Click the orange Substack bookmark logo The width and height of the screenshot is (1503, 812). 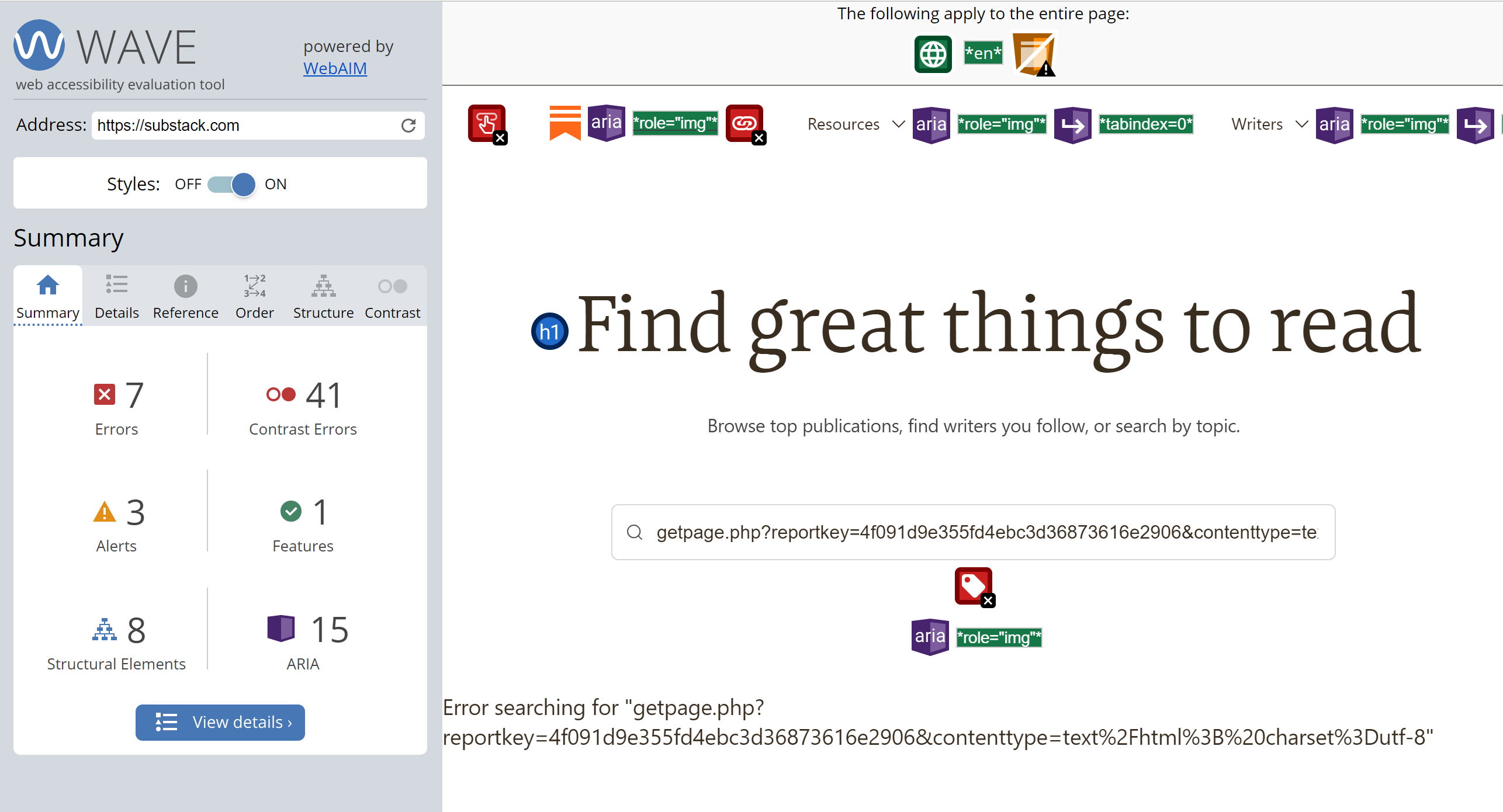tap(565, 123)
